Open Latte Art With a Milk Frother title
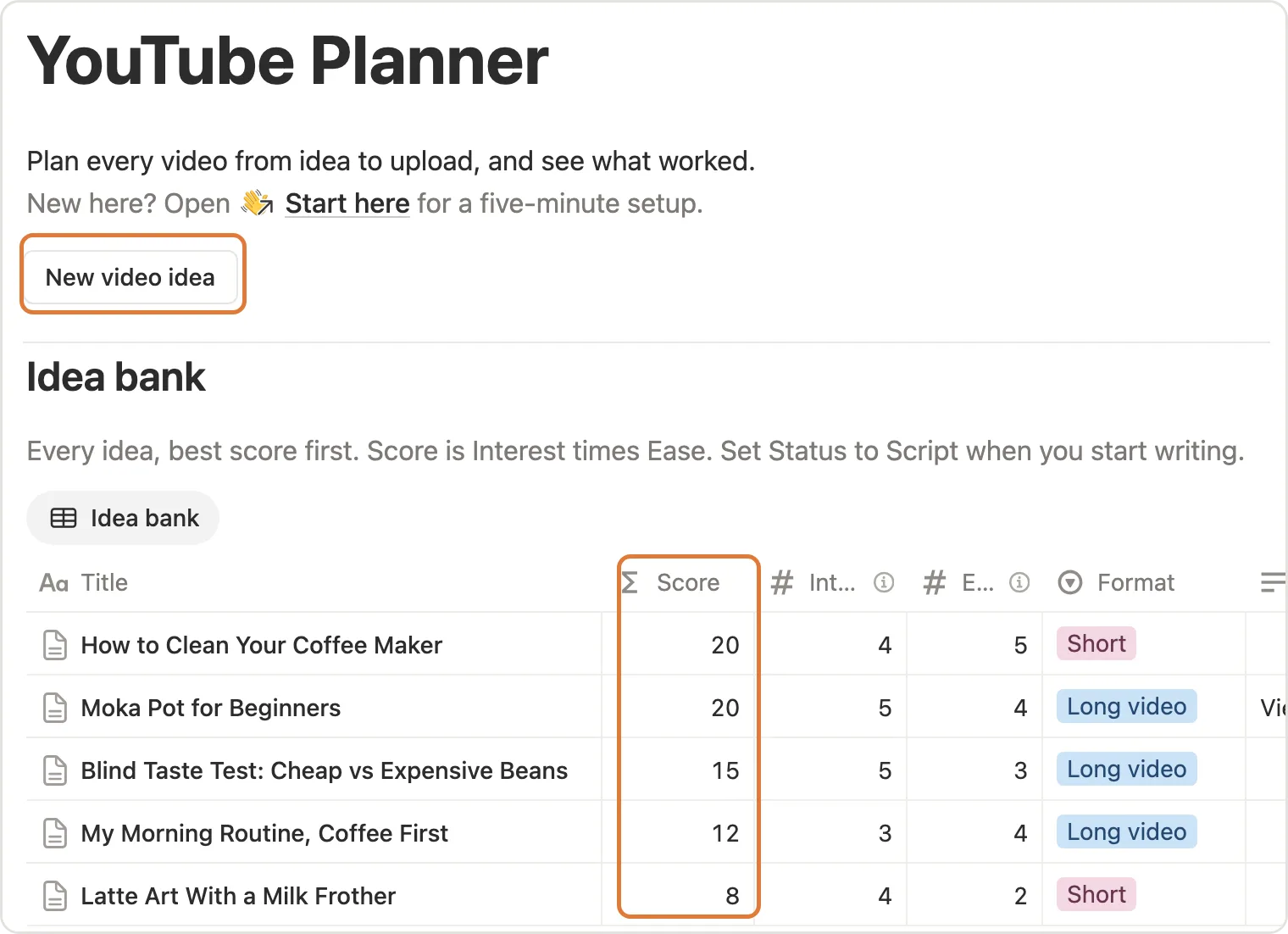The width and height of the screenshot is (1288, 934). click(x=238, y=896)
